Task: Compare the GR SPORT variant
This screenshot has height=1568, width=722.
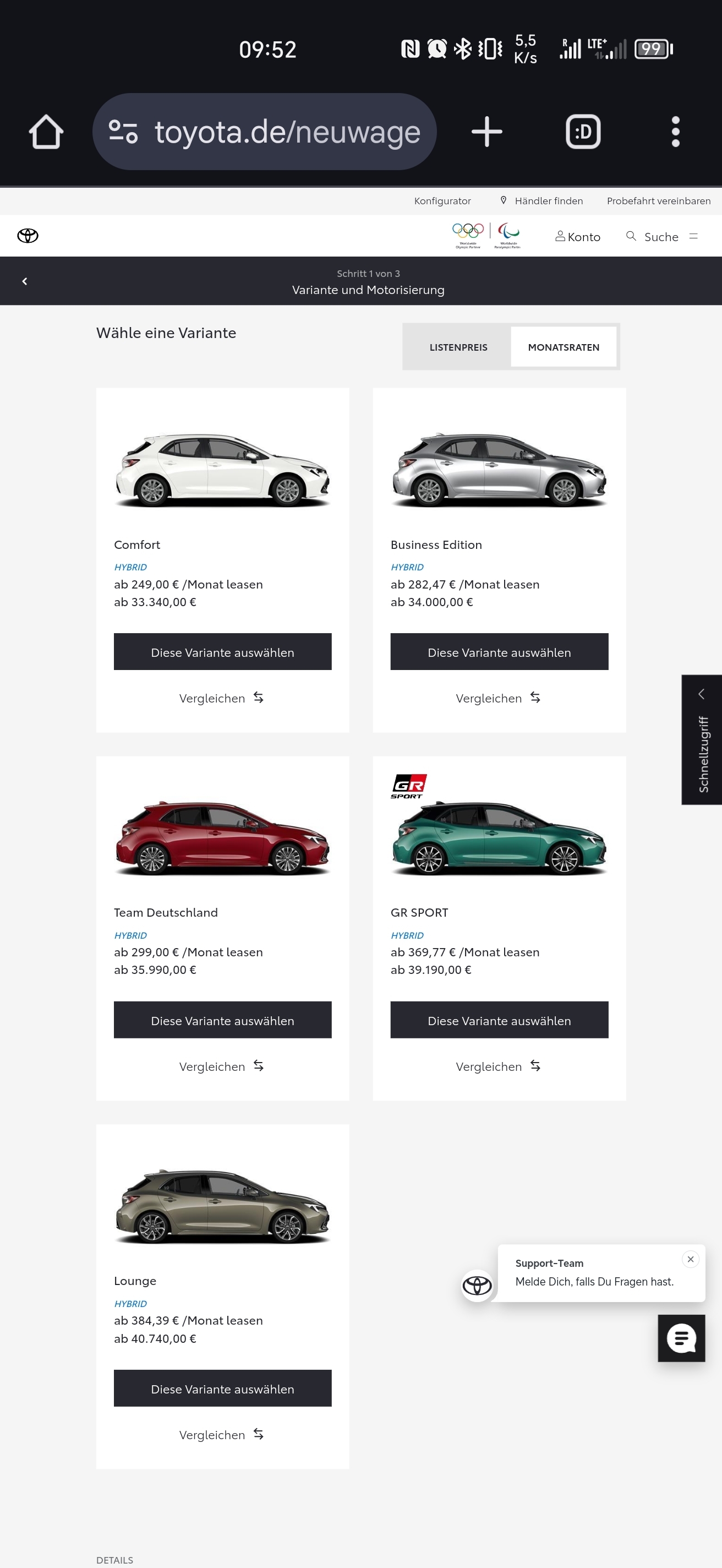Action: pos(498,1066)
